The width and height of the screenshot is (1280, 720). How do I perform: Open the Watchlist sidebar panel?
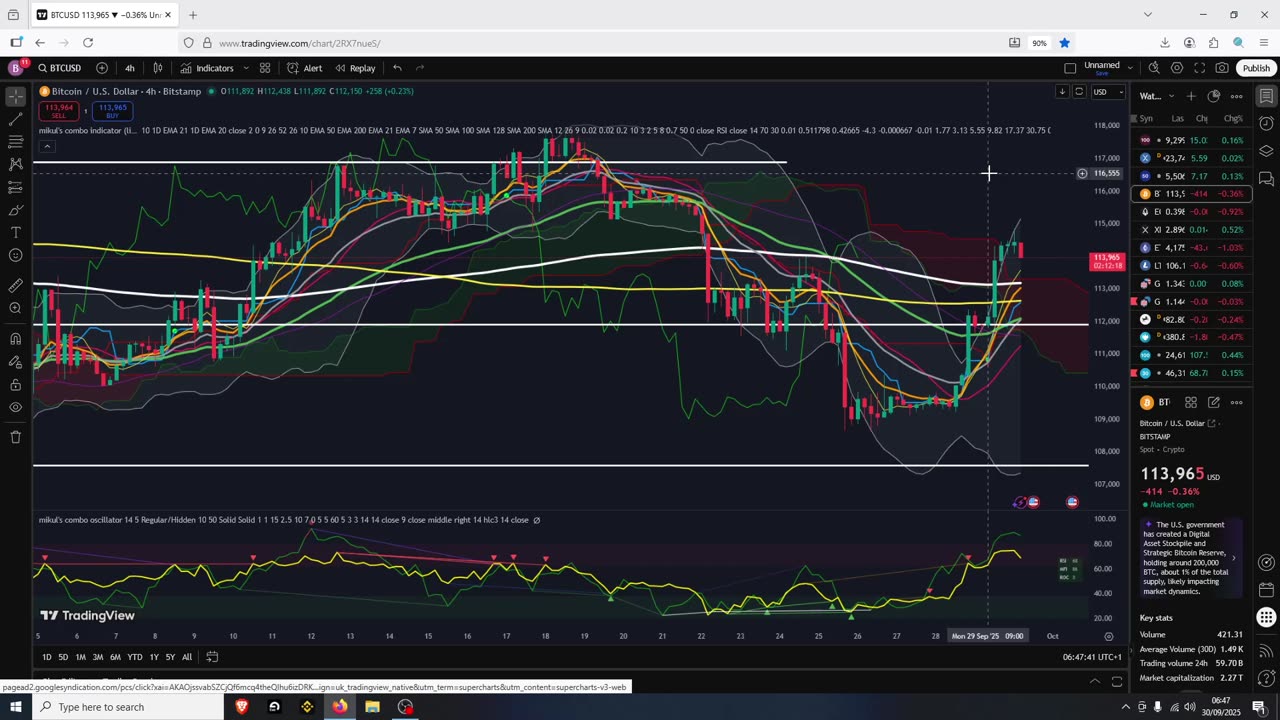[1266, 96]
